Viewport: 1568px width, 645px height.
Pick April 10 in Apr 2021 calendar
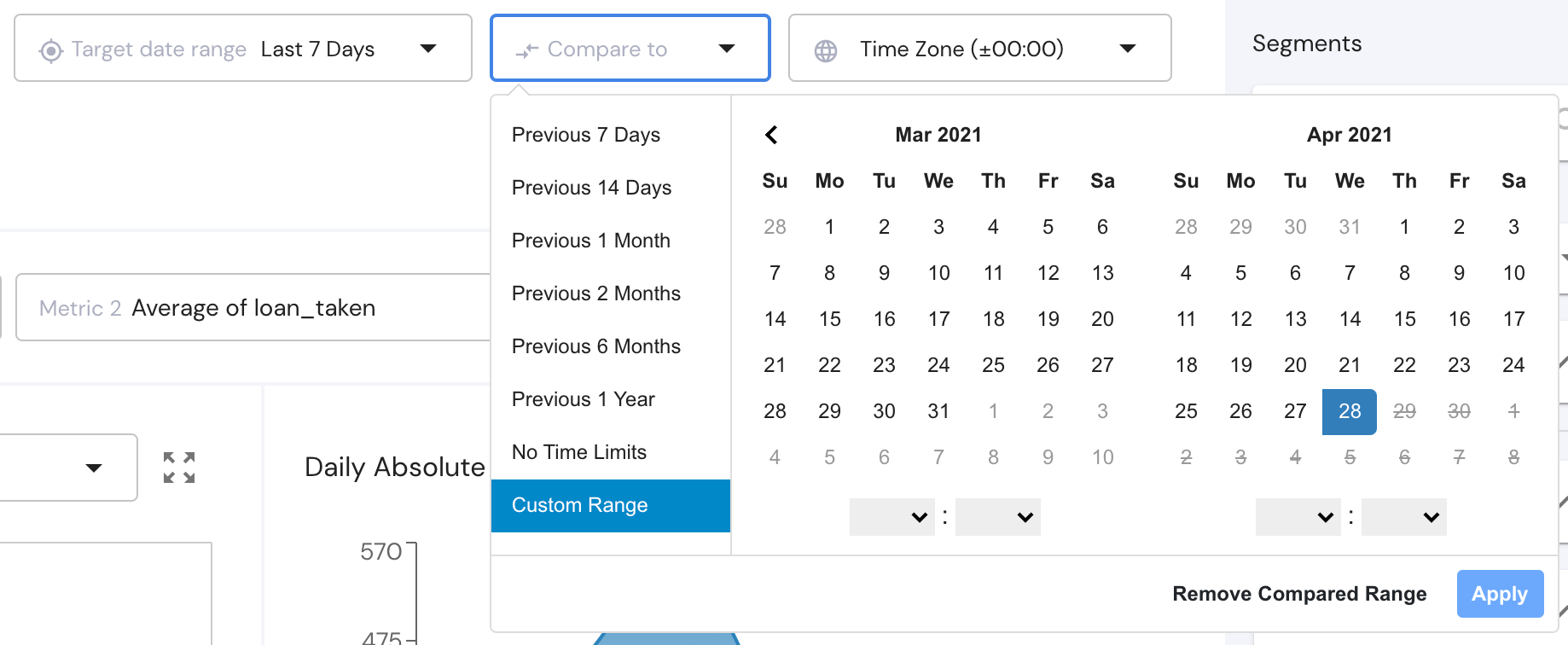[1513, 273]
